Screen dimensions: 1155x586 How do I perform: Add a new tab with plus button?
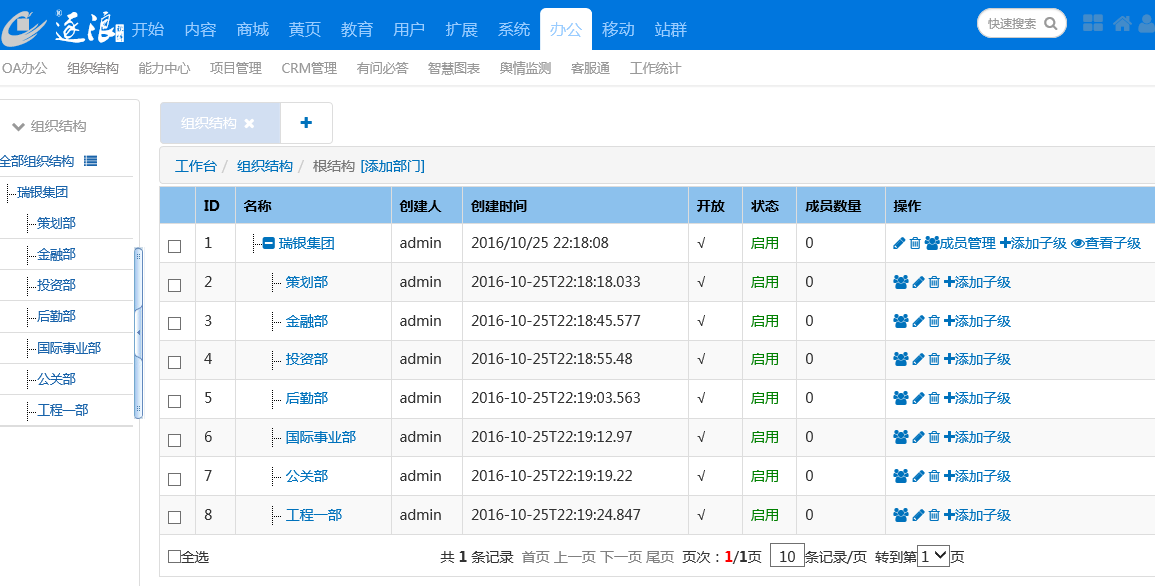[x=306, y=123]
